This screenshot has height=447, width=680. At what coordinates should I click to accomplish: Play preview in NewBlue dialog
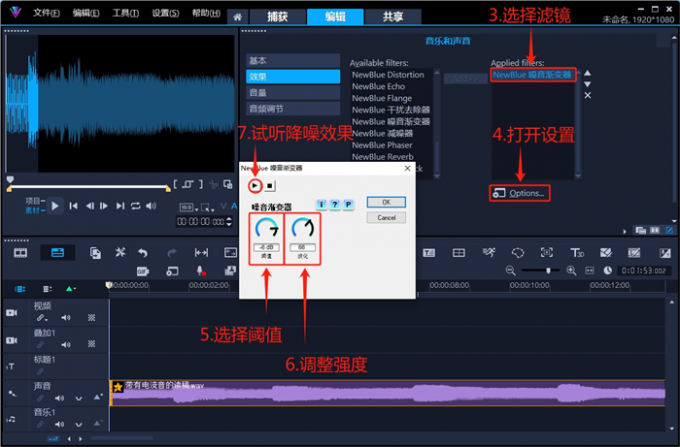tap(255, 186)
